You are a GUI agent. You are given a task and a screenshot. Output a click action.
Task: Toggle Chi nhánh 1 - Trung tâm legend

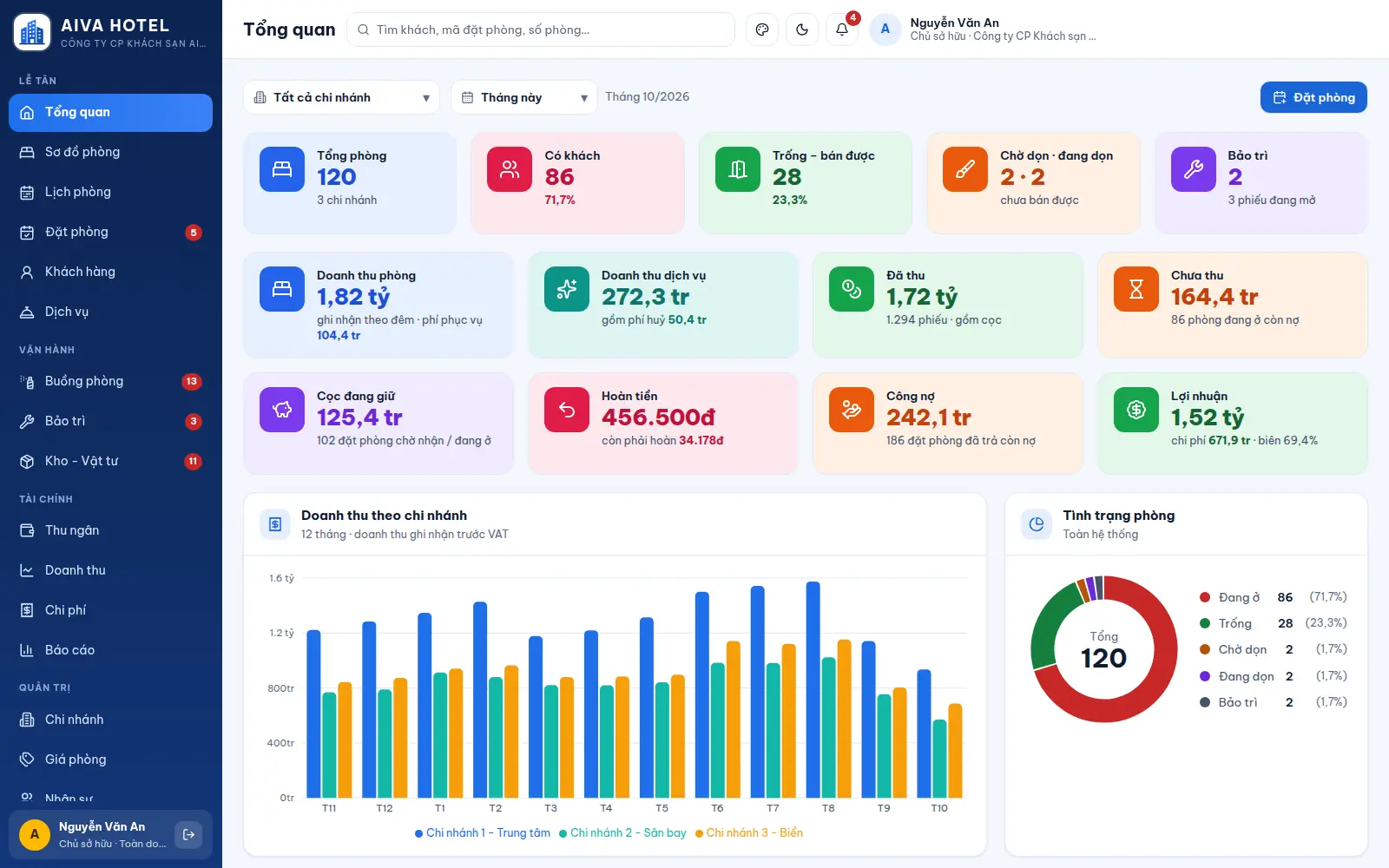click(x=483, y=833)
